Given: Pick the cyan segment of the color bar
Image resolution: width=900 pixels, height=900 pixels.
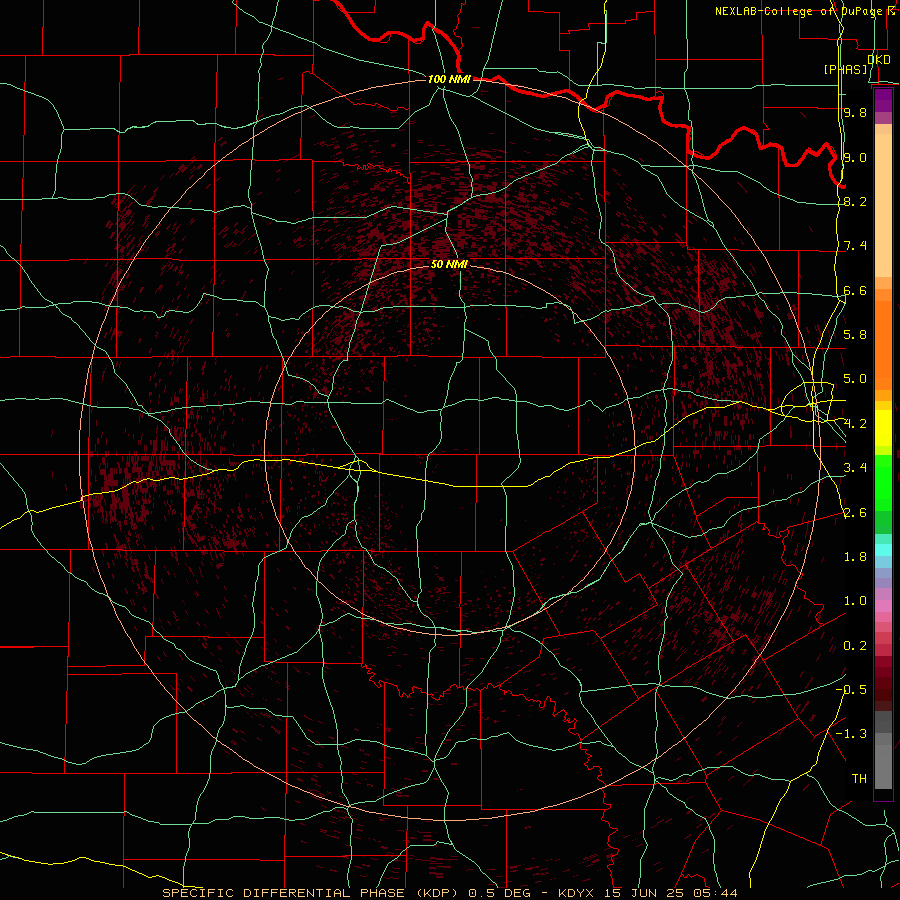Looking at the screenshot, I should point(883,550).
